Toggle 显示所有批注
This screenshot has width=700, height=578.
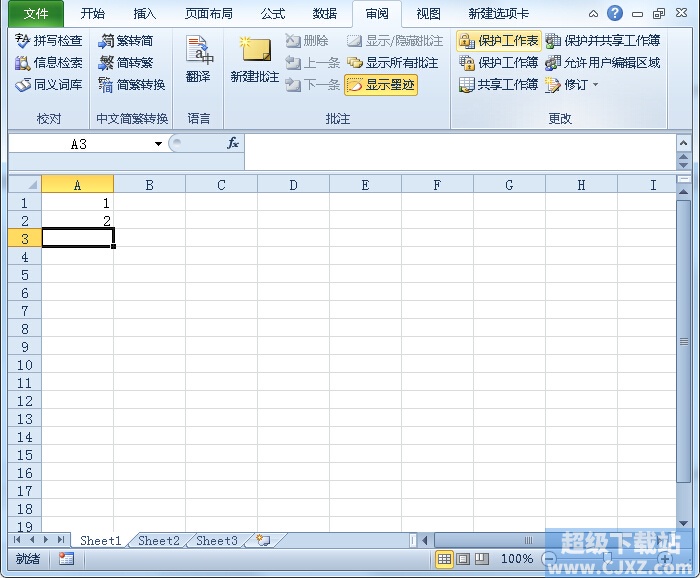coord(392,62)
